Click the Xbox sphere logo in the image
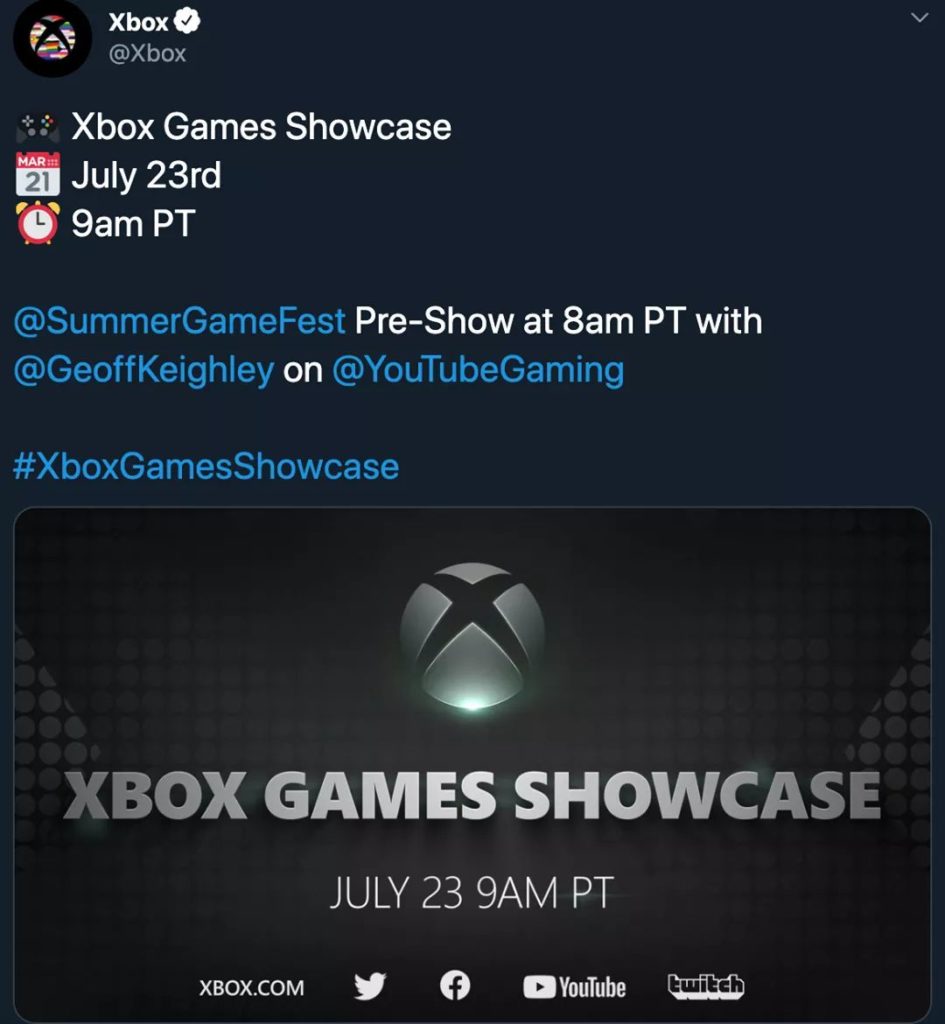Image resolution: width=945 pixels, height=1024 pixels. pos(472,636)
